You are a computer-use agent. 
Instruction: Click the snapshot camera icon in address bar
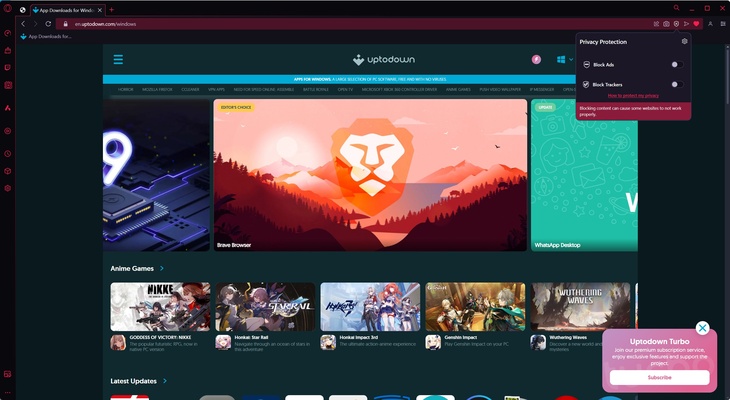click(x=666, y=24)
